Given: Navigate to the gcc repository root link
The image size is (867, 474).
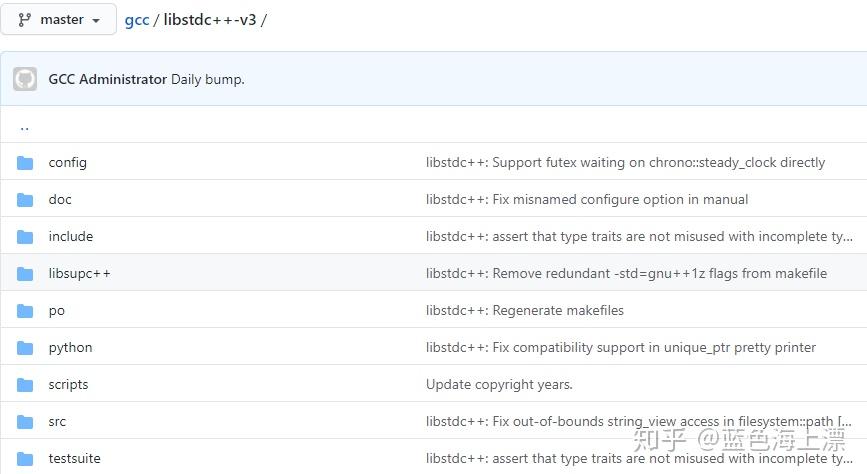Looking at the screenshot, I should click(x=137, y=20).
